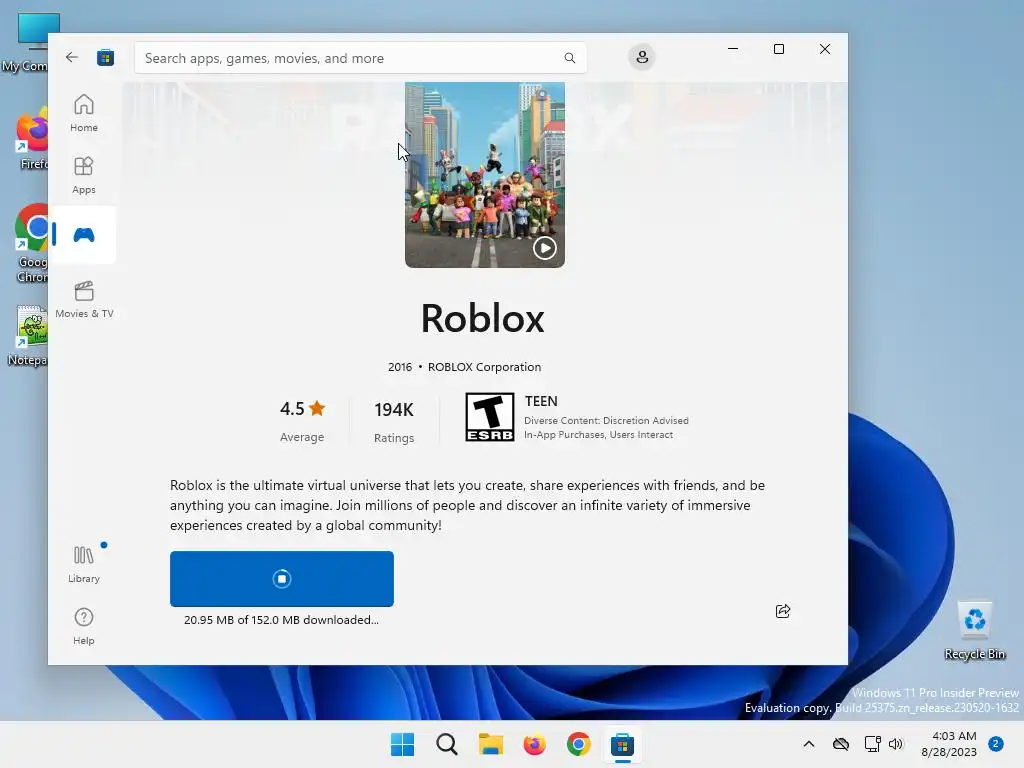The height and width of the screenshot is (768, 1024).
Task: Click the TEEN rating label
Action: (541, 401)
